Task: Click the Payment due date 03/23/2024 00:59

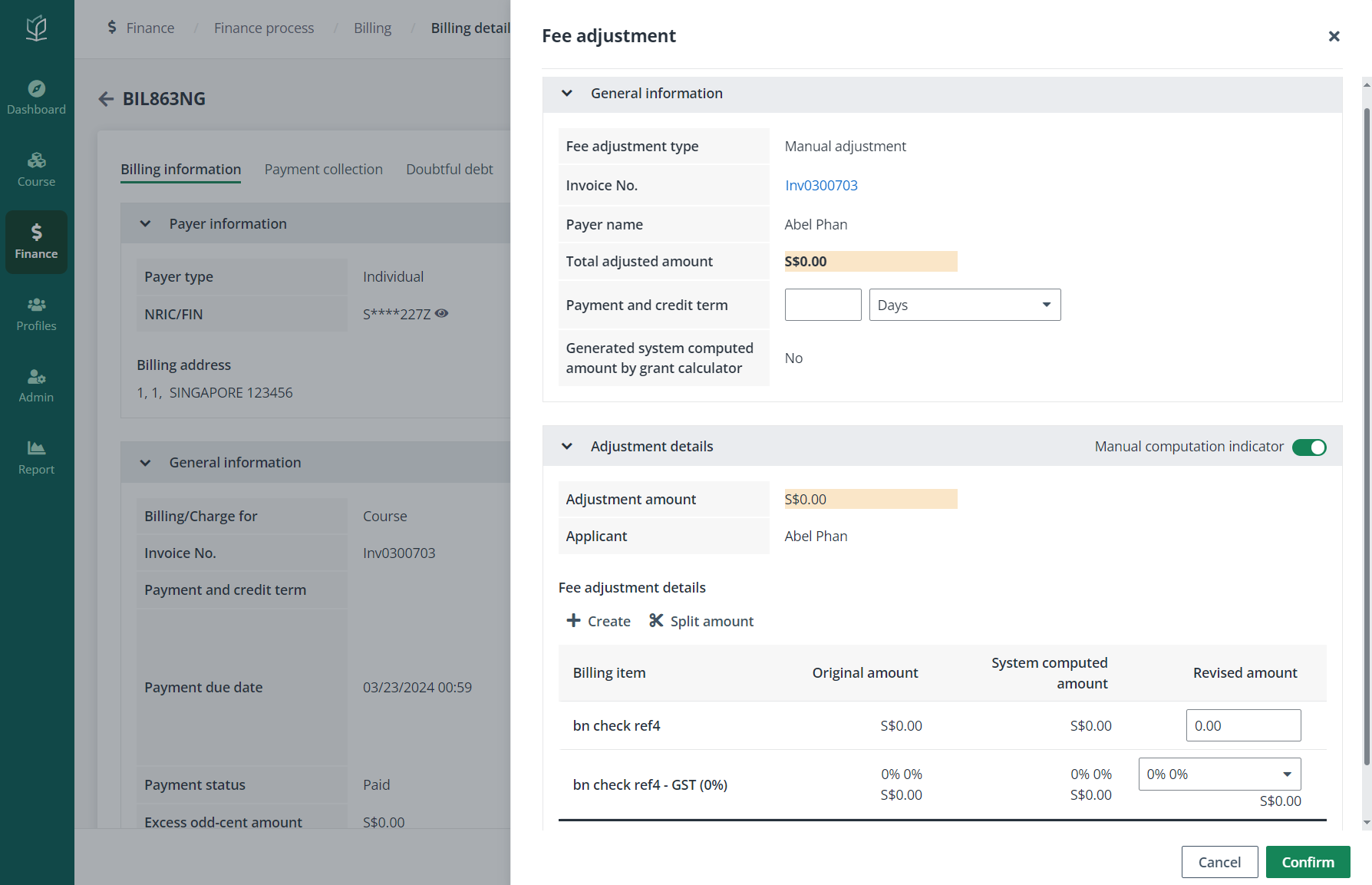Action: pos(417,688)
